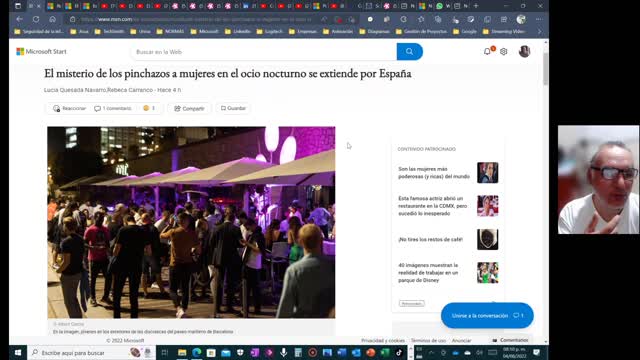Open the NORMAS bookmarks folder
This screenshot has height=360, width=640.
(x=170, y=31)
